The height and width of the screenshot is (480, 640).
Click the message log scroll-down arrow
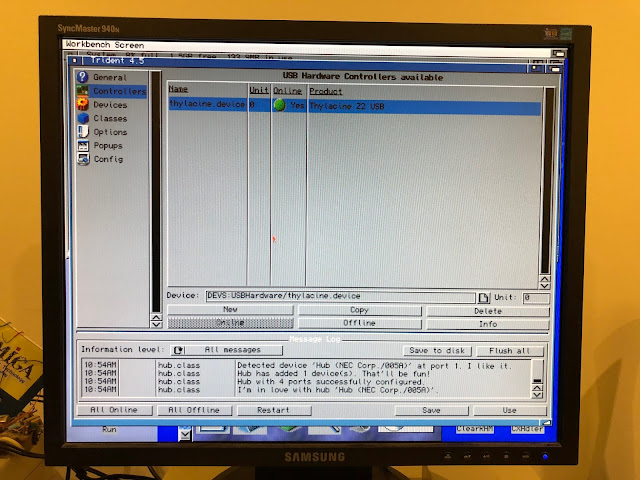coord(538,395)
